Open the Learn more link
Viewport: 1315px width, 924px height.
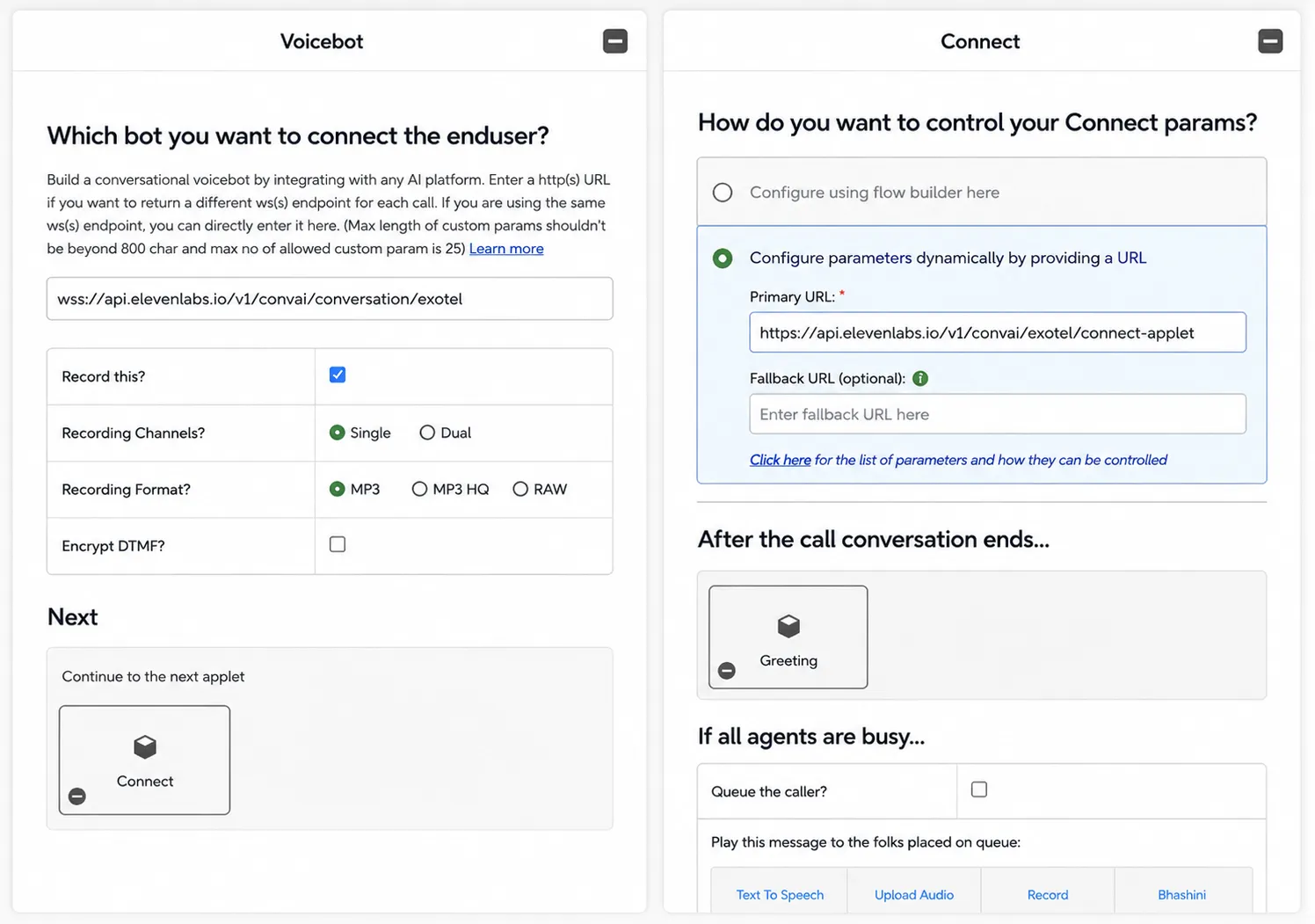[x=506, y=249]
